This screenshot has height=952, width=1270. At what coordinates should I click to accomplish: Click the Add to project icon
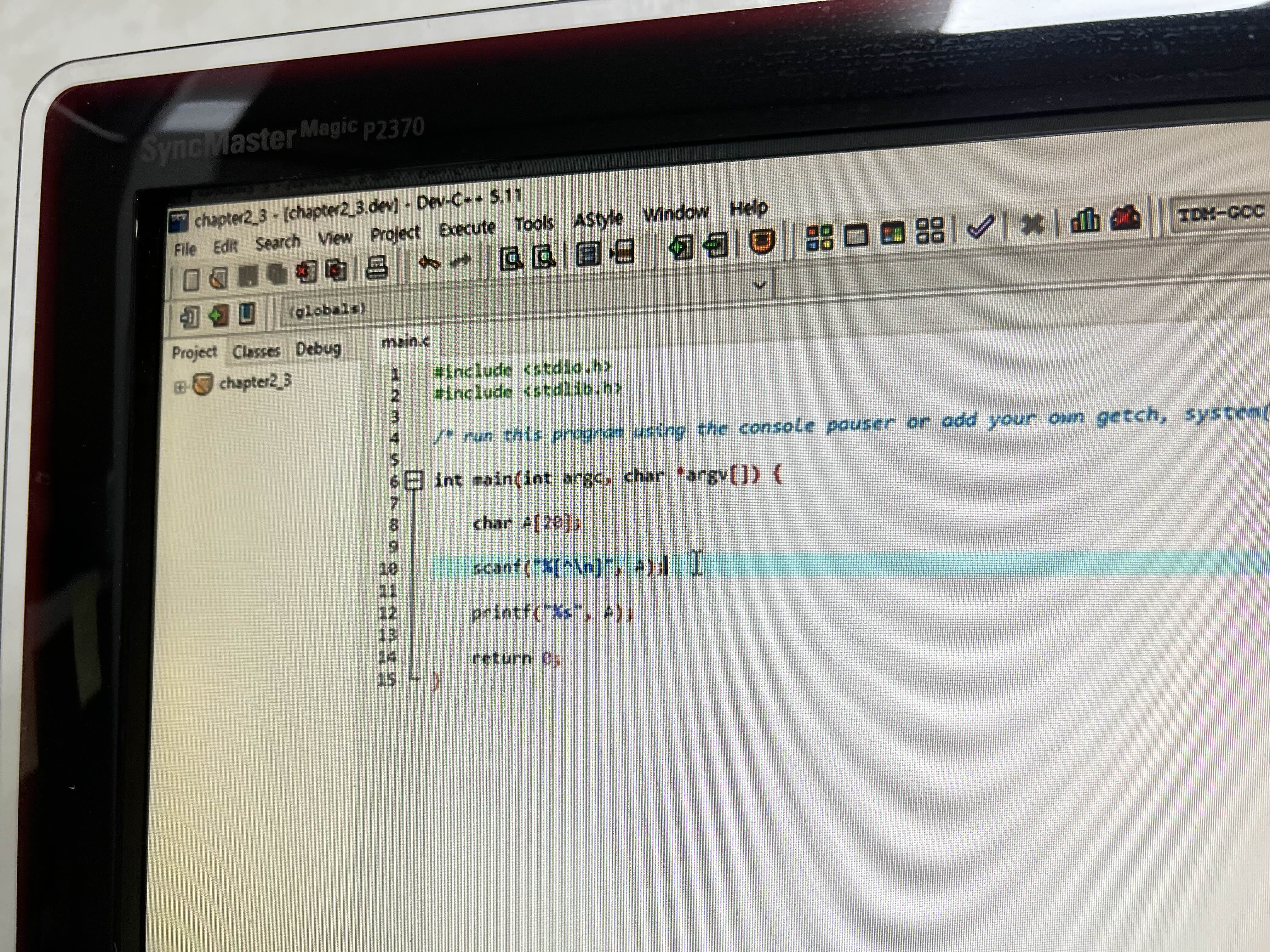point(681,247)
